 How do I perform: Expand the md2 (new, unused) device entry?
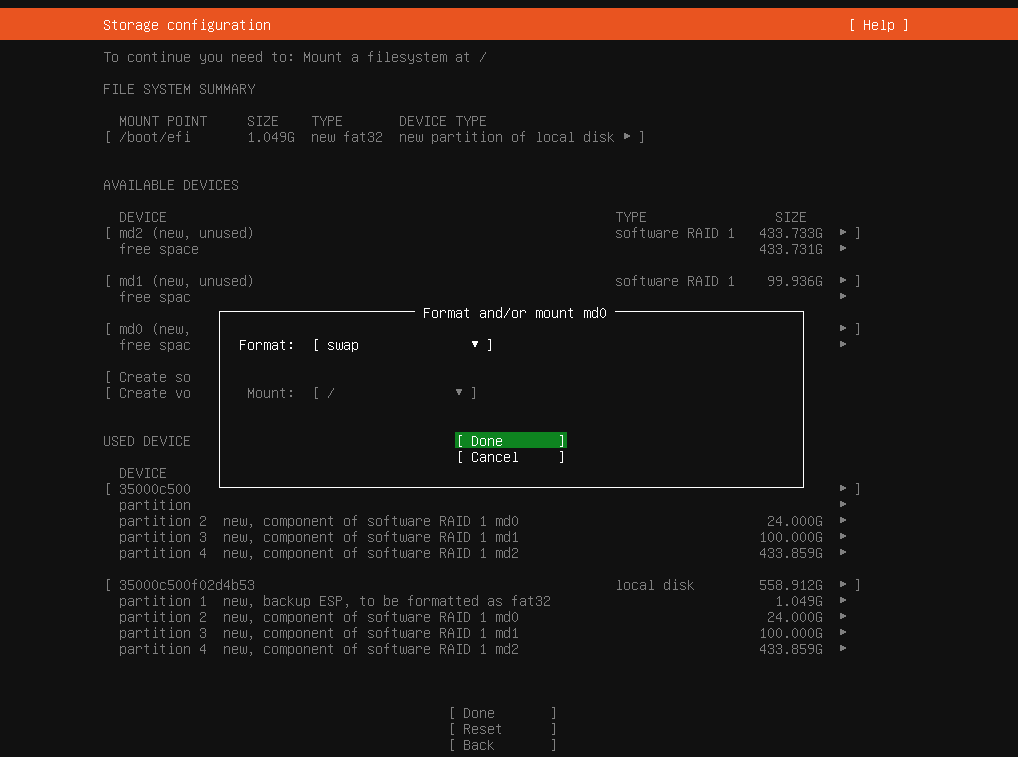pyautogui.click(x=186, y=233)
